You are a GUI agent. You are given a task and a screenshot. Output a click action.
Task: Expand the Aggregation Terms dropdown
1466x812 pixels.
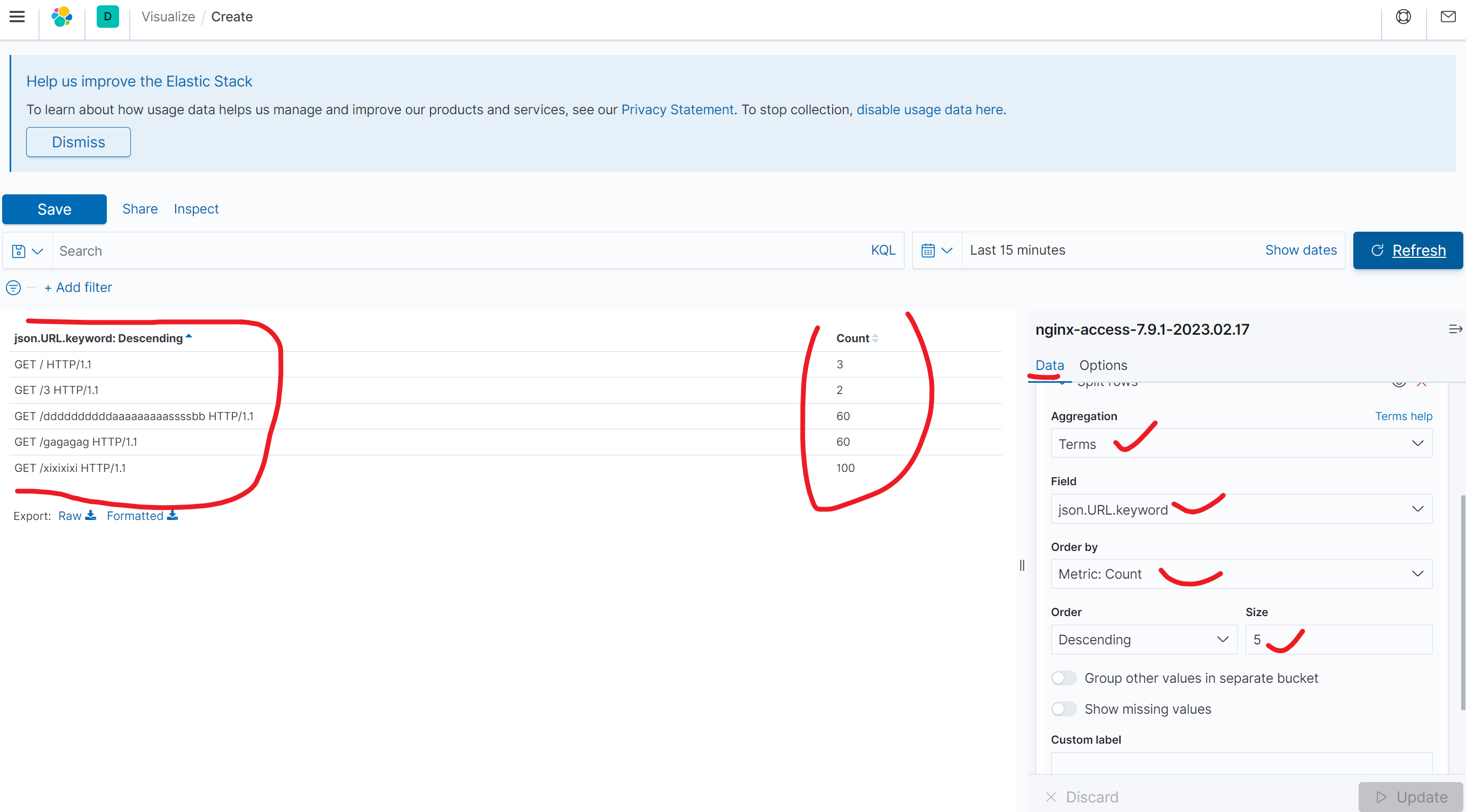(1241, 444)
